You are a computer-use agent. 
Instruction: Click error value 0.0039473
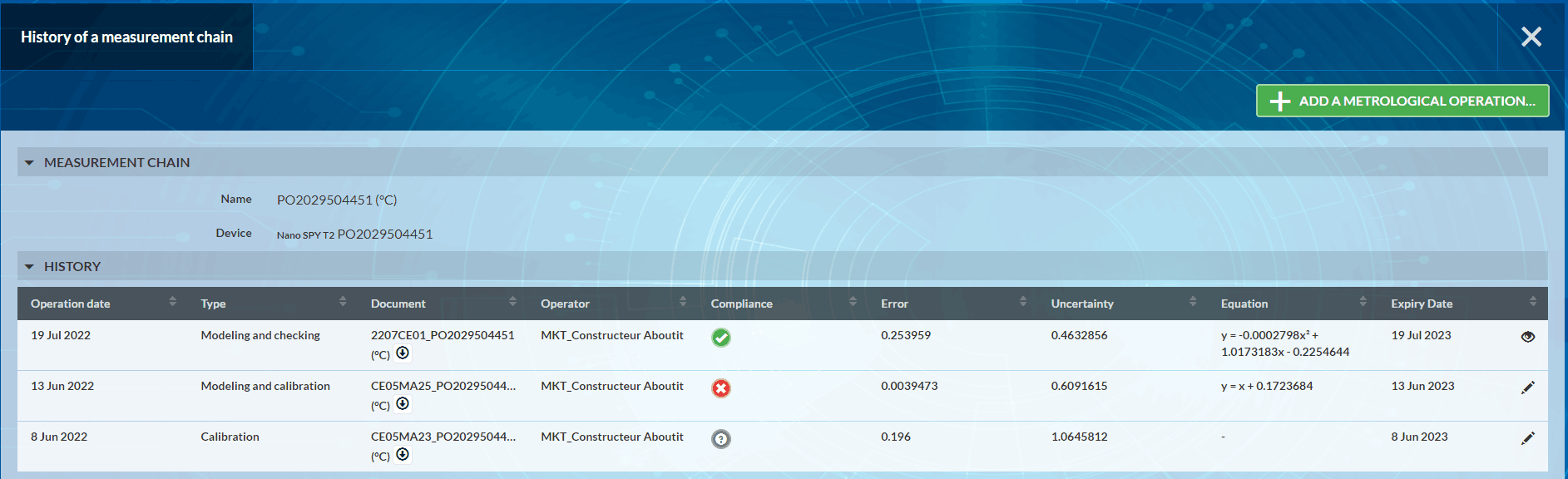pyautogui.click(x=909, y=386)
